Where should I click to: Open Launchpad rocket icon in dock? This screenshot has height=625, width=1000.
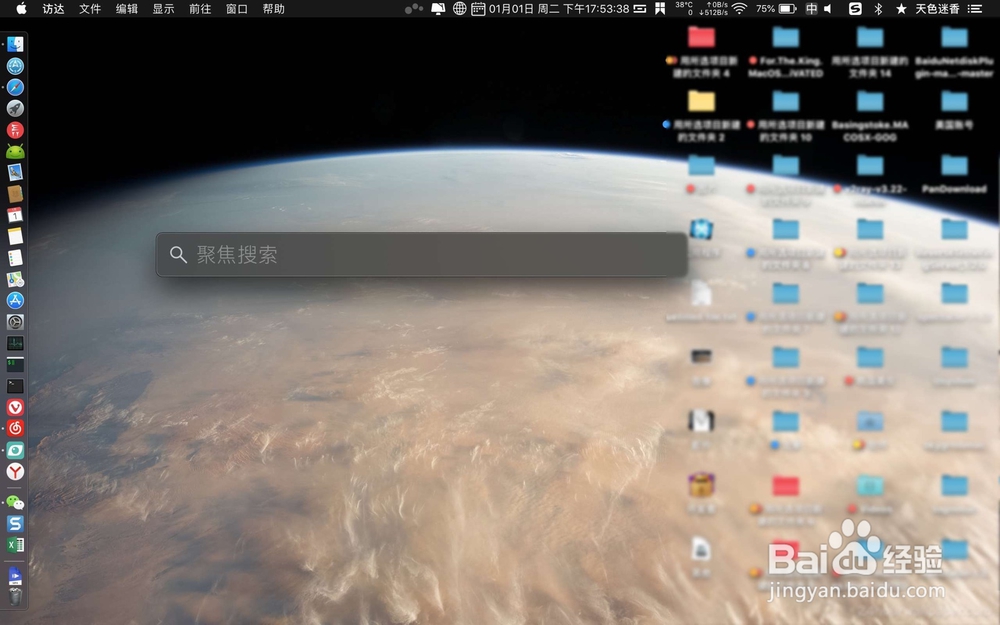[x=15, y=108]
